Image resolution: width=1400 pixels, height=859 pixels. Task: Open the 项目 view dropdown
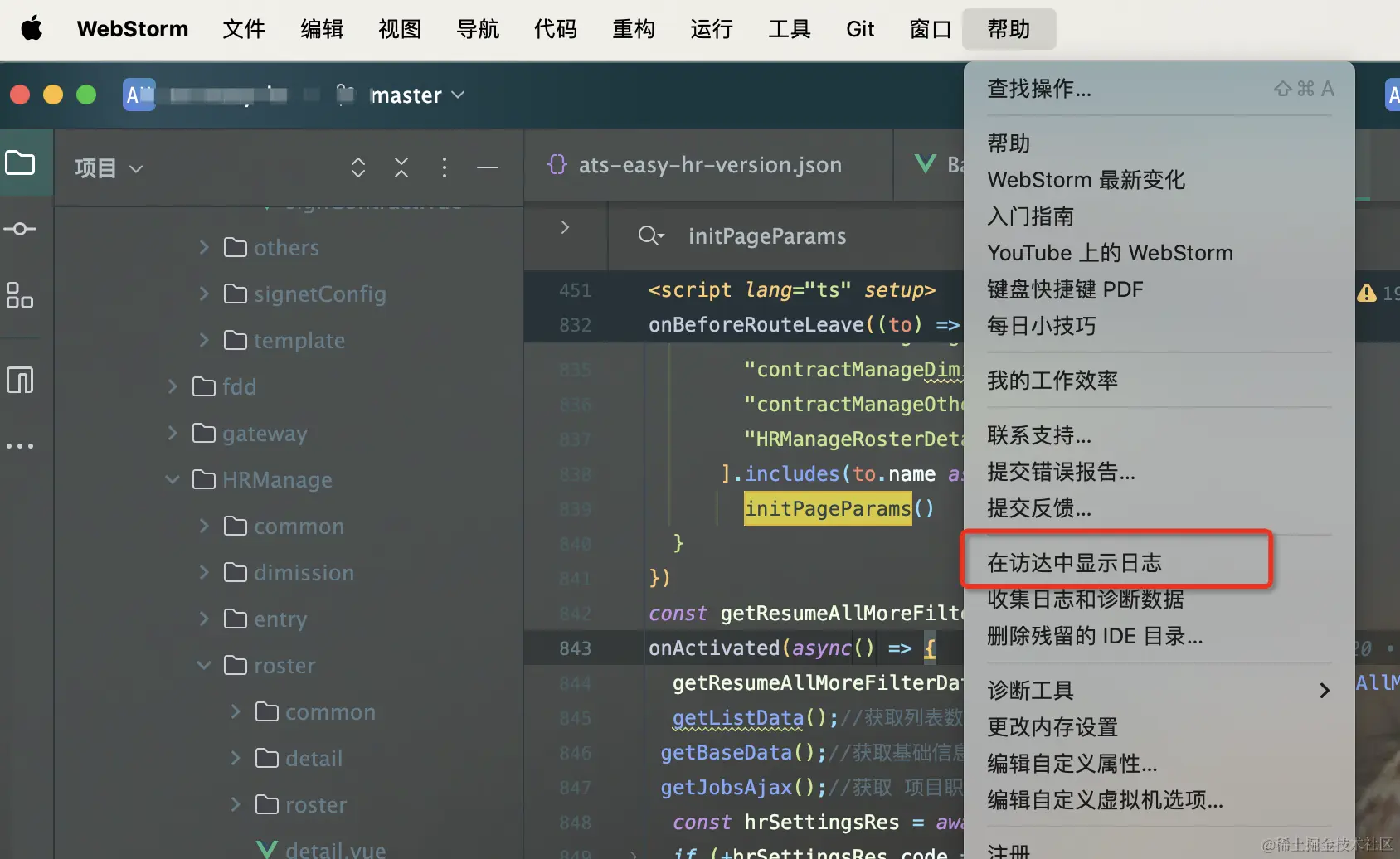tap(109, 168)
